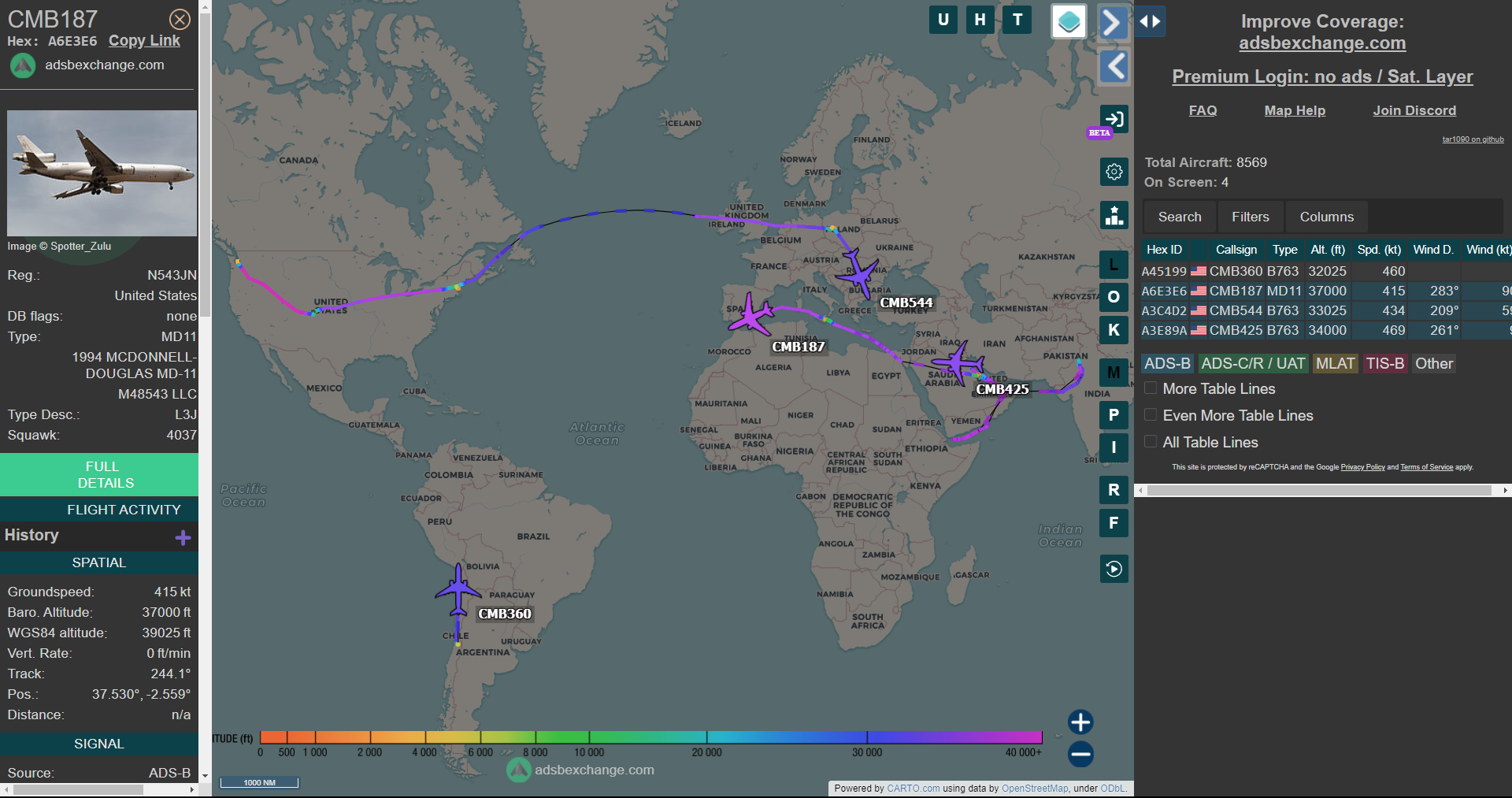Open FLIGHT ACTIVITY for CMB187

pos(99,510)
